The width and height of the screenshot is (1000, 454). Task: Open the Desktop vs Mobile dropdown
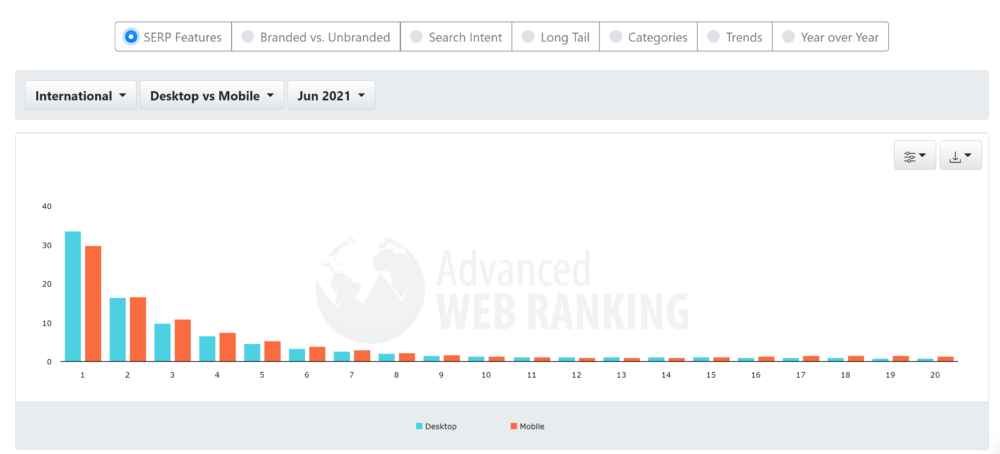pyautogui.click(x=212, y=96)
